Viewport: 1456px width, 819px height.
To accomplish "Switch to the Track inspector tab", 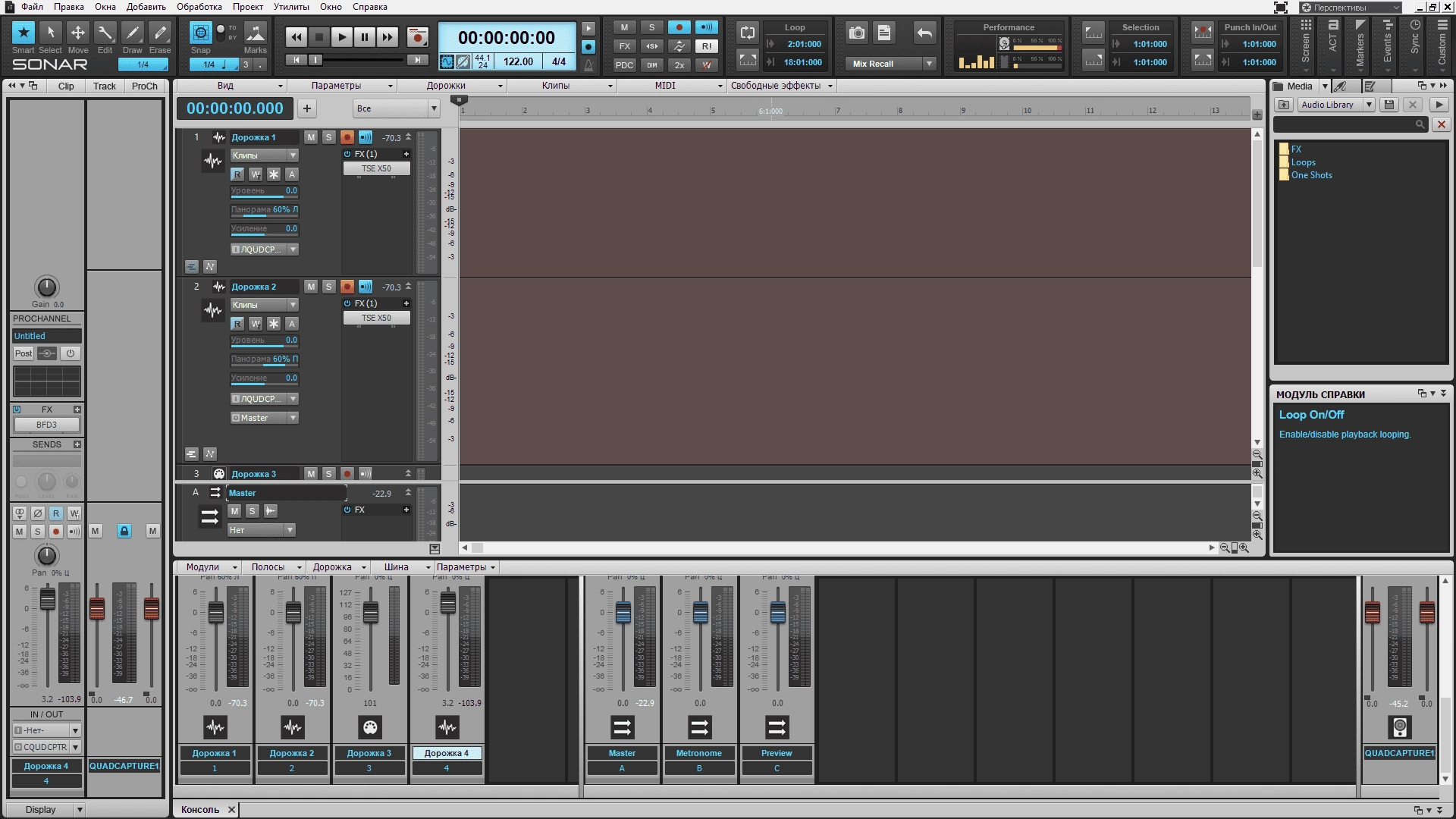I will point(105,86).
